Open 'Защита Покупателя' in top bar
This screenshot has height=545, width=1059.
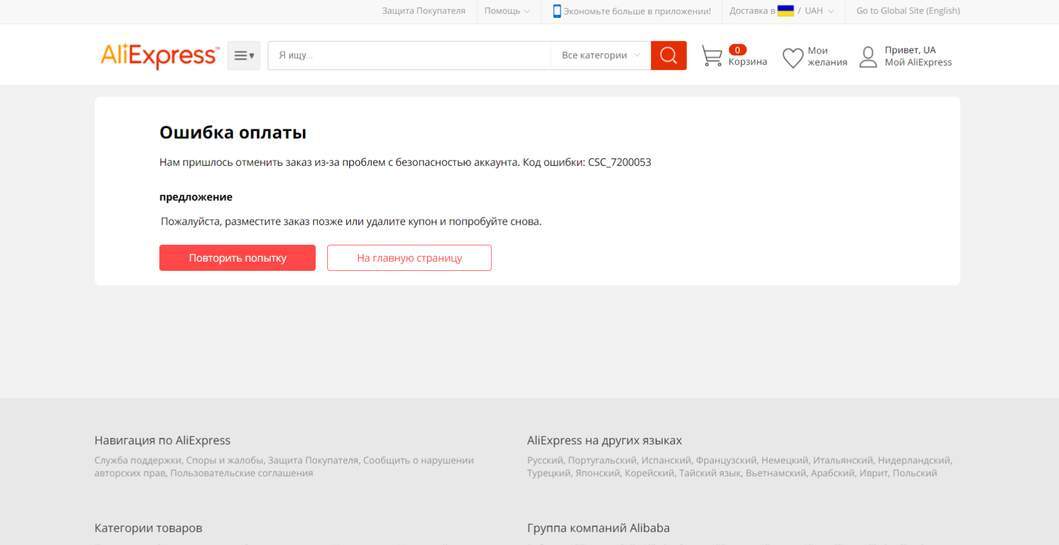click(423, 11)
